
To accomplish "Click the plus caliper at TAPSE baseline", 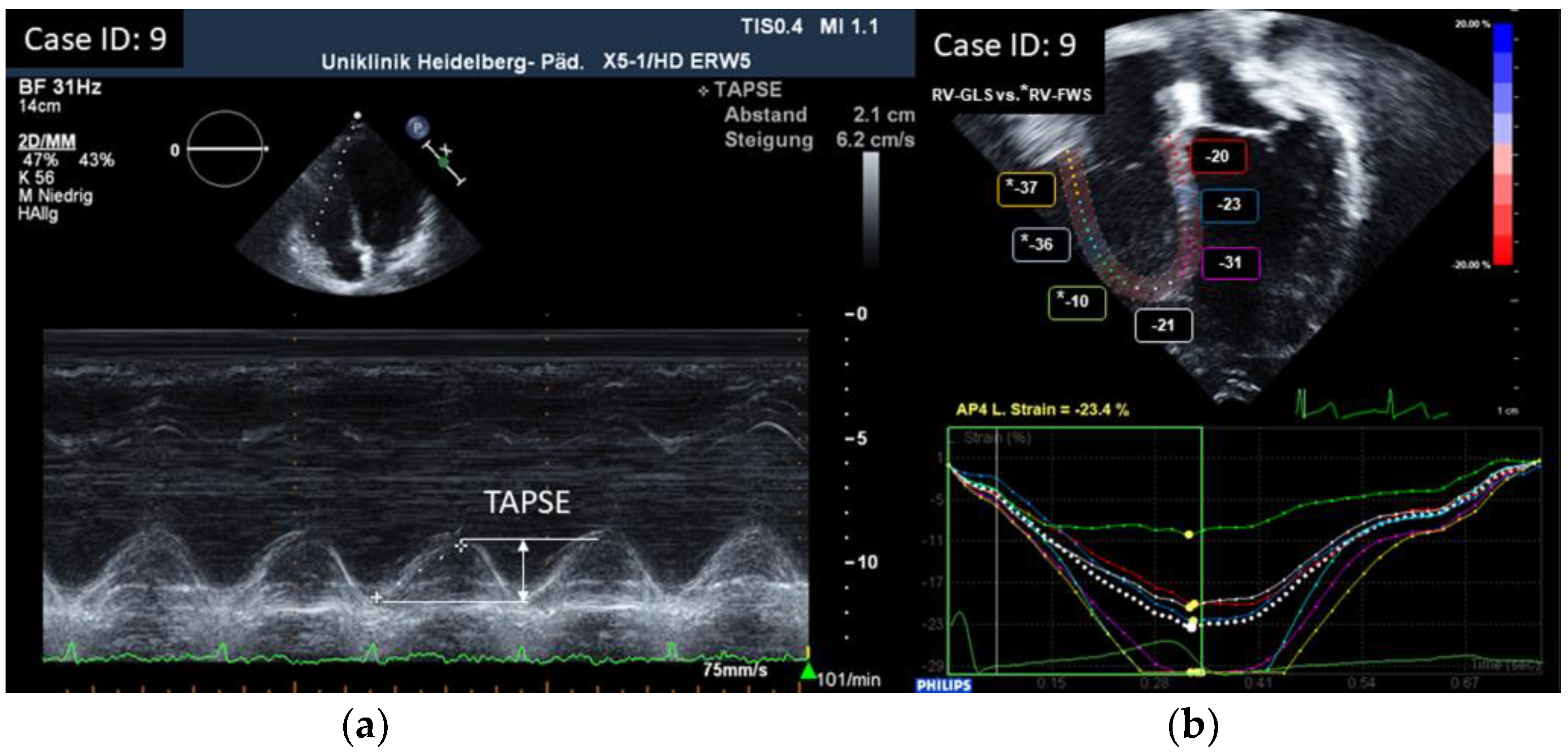I will click(376, 598).
